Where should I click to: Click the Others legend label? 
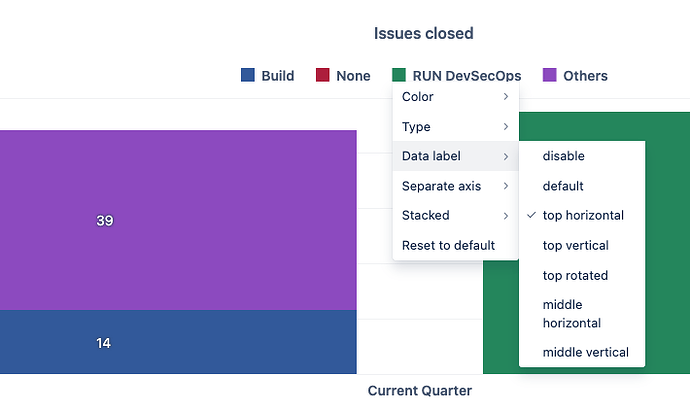[585, 76]
